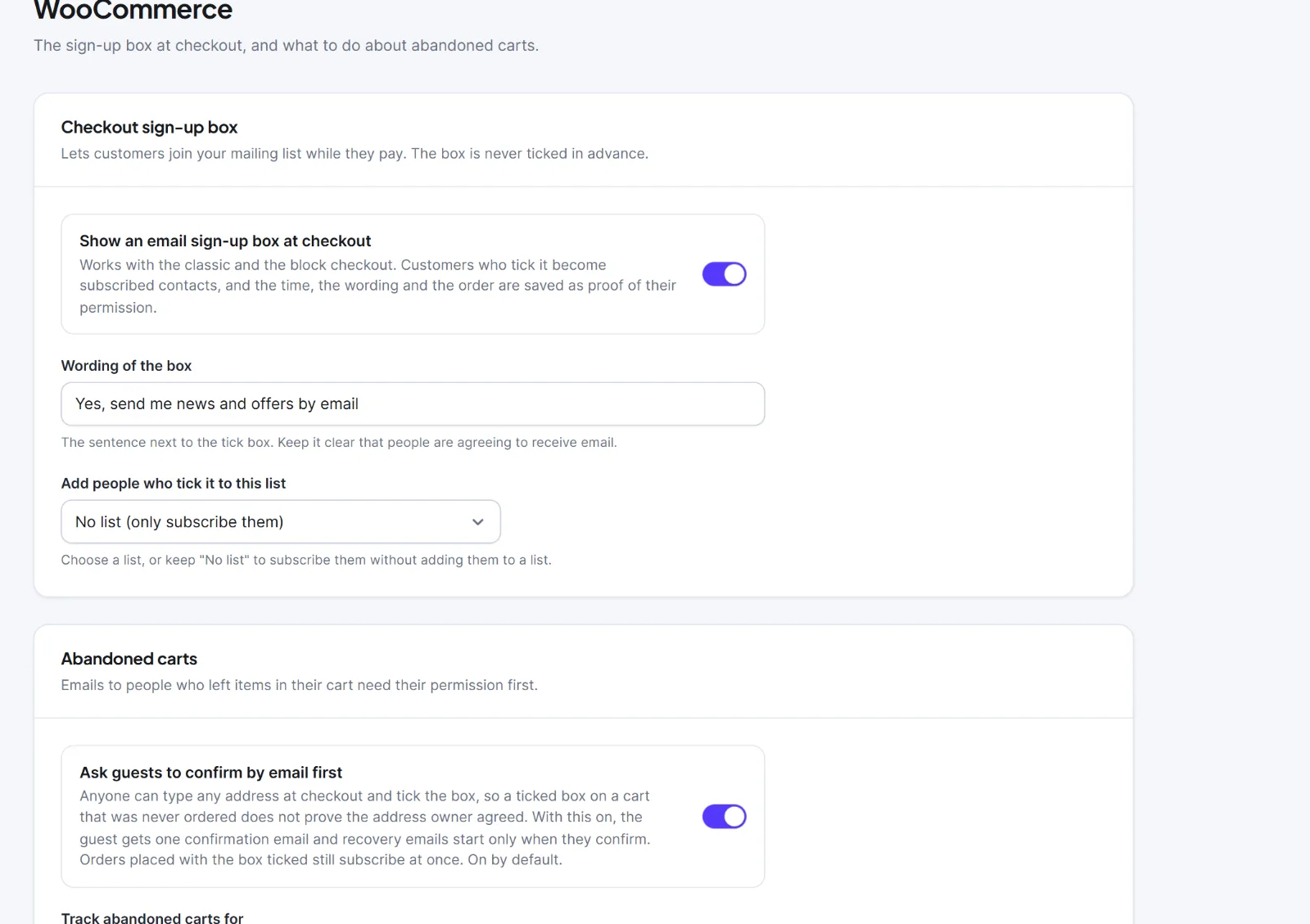The width and height of the screenshot is (1310, 924).
Task: Toggle the email sign-up box at checkout switch
Action: pos(724,274)
